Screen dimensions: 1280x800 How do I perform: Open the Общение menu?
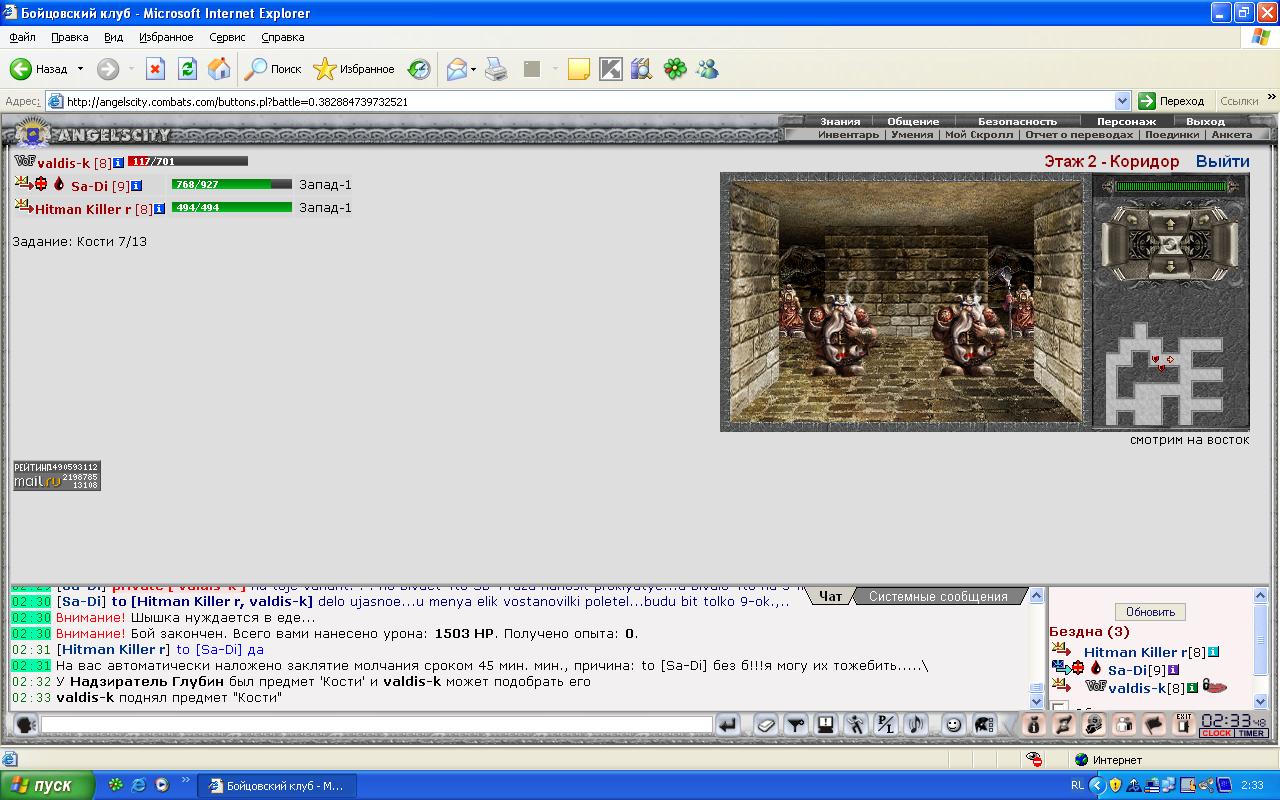tap(913, 121)
